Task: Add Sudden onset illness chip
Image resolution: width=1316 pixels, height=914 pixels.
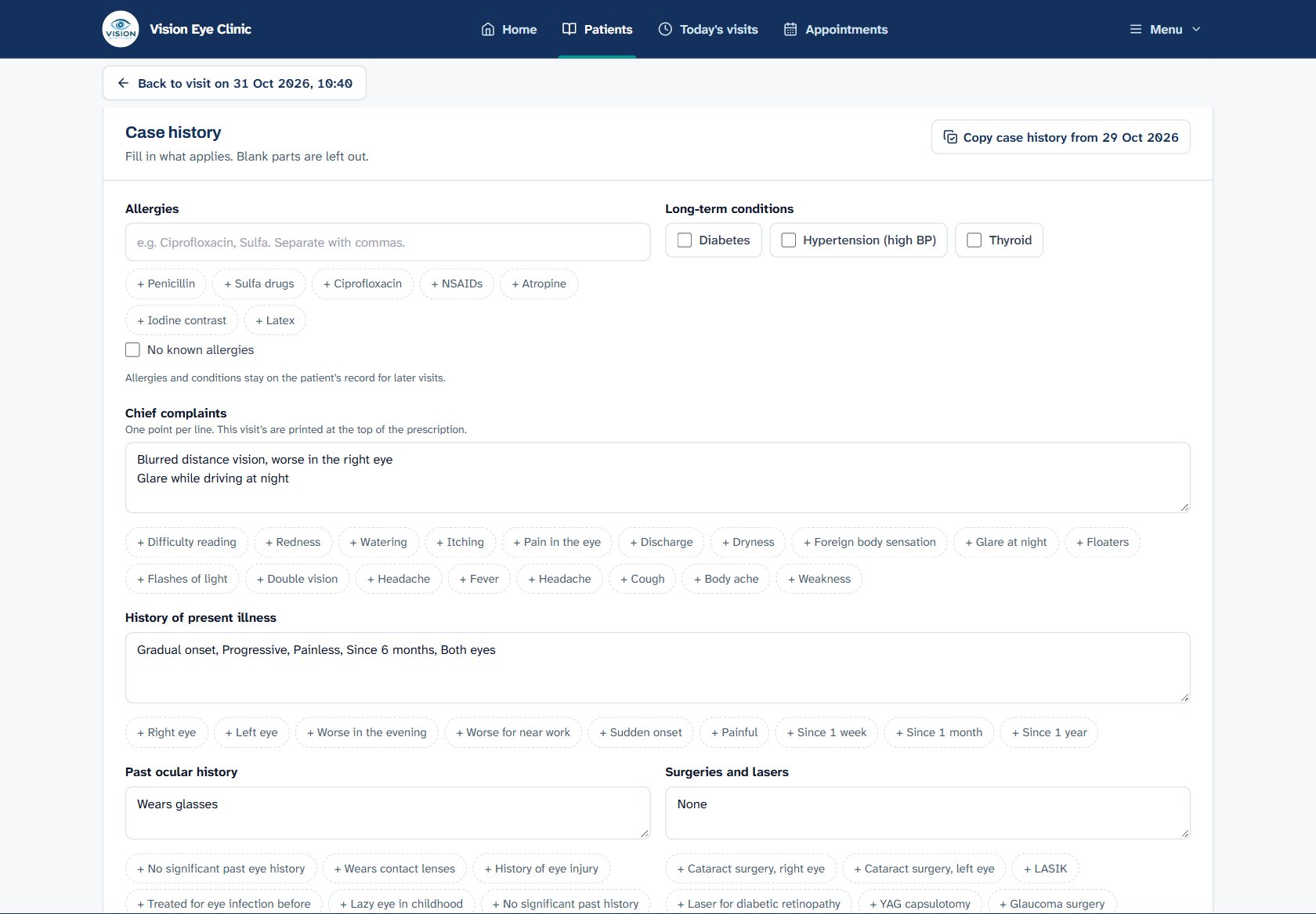Action: (641, 732)
